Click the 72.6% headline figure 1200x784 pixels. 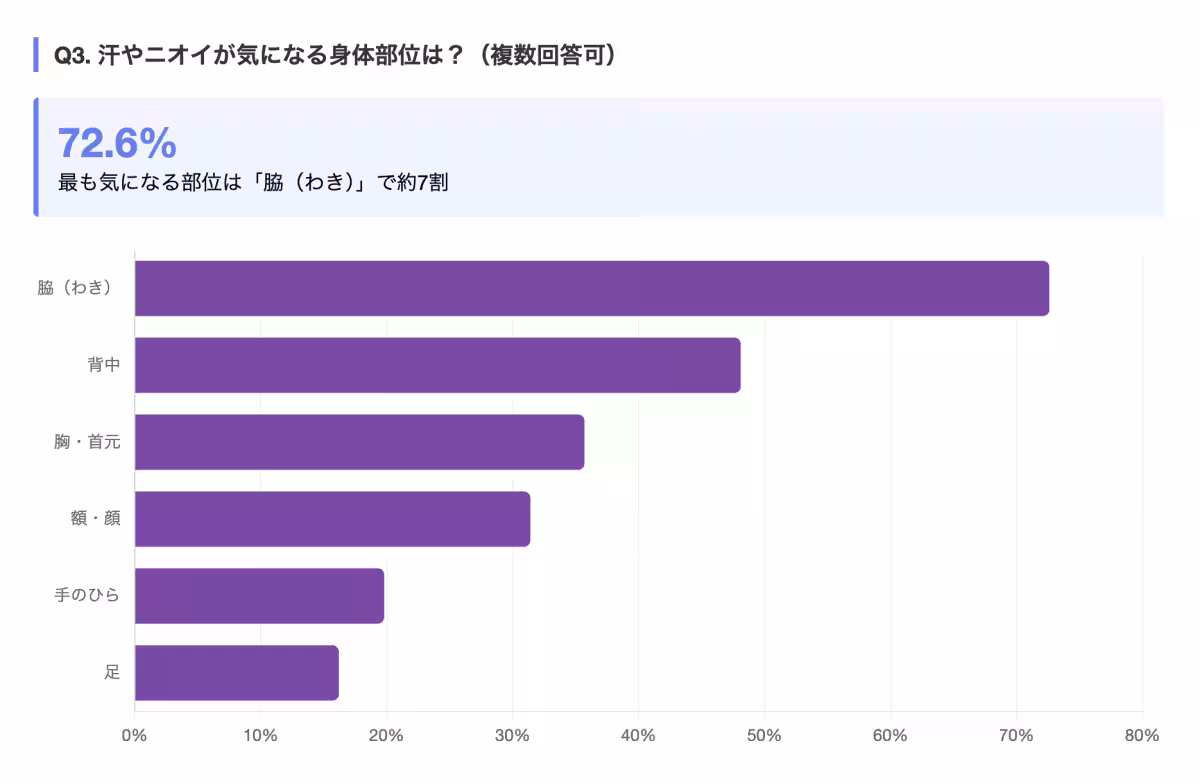117,144
